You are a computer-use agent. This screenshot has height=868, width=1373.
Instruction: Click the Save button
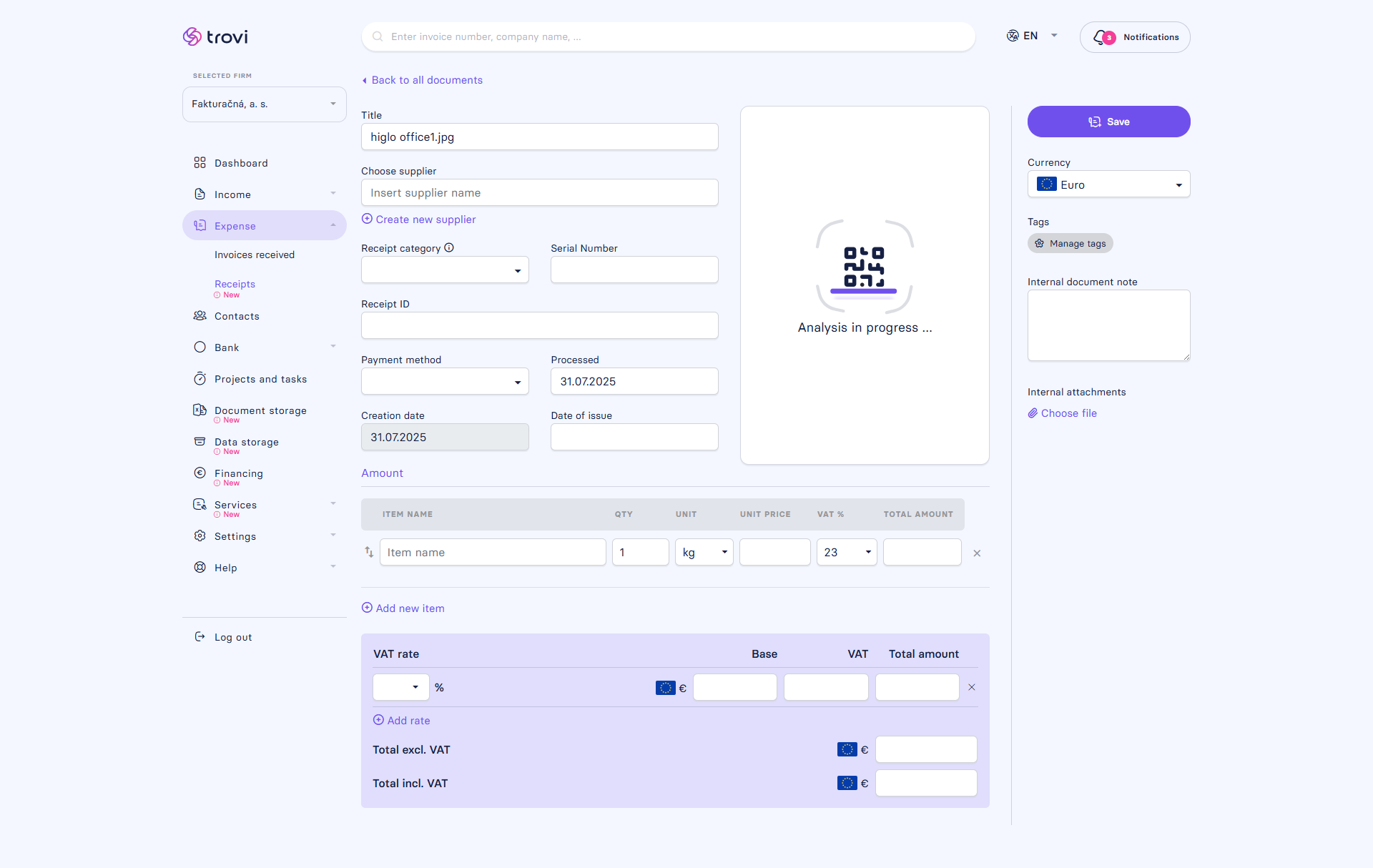(1108, 122)
